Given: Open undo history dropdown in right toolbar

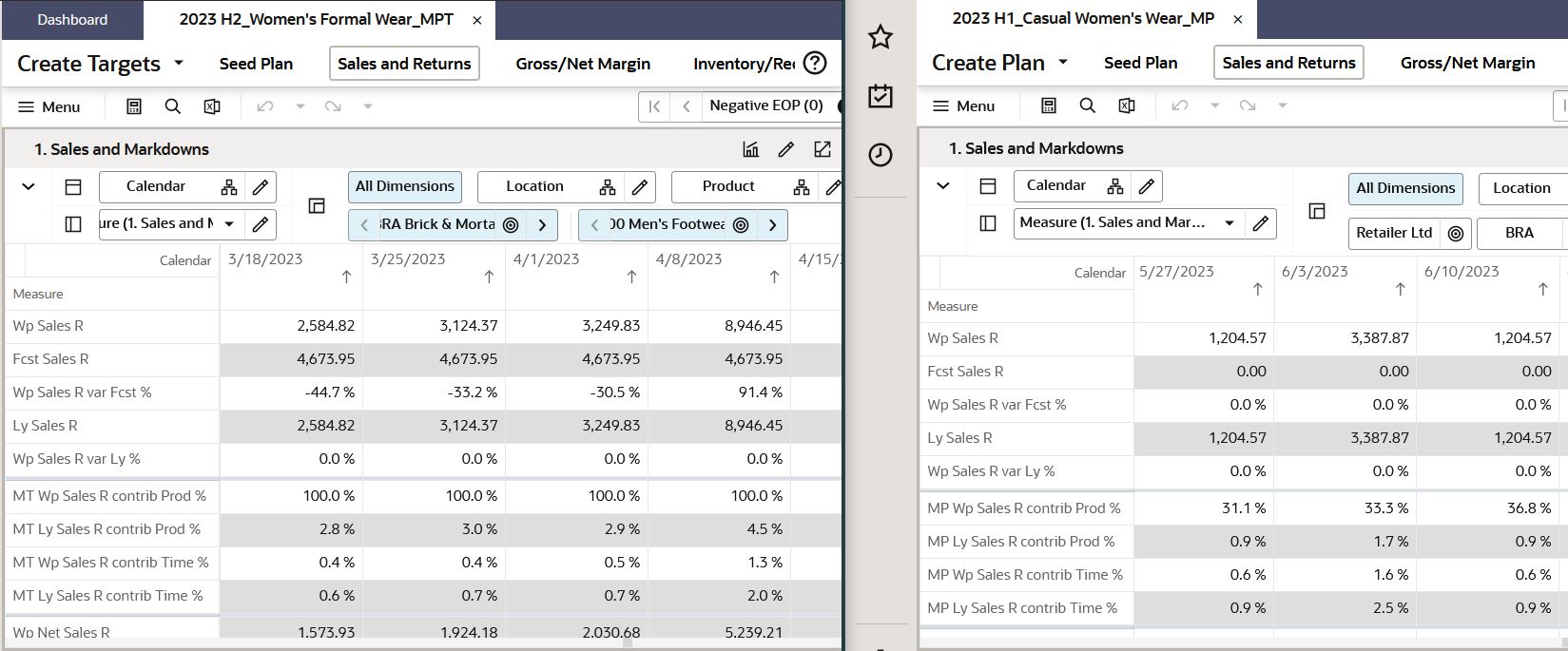Looking at the screenshot, I should (x=1214, y=105).
